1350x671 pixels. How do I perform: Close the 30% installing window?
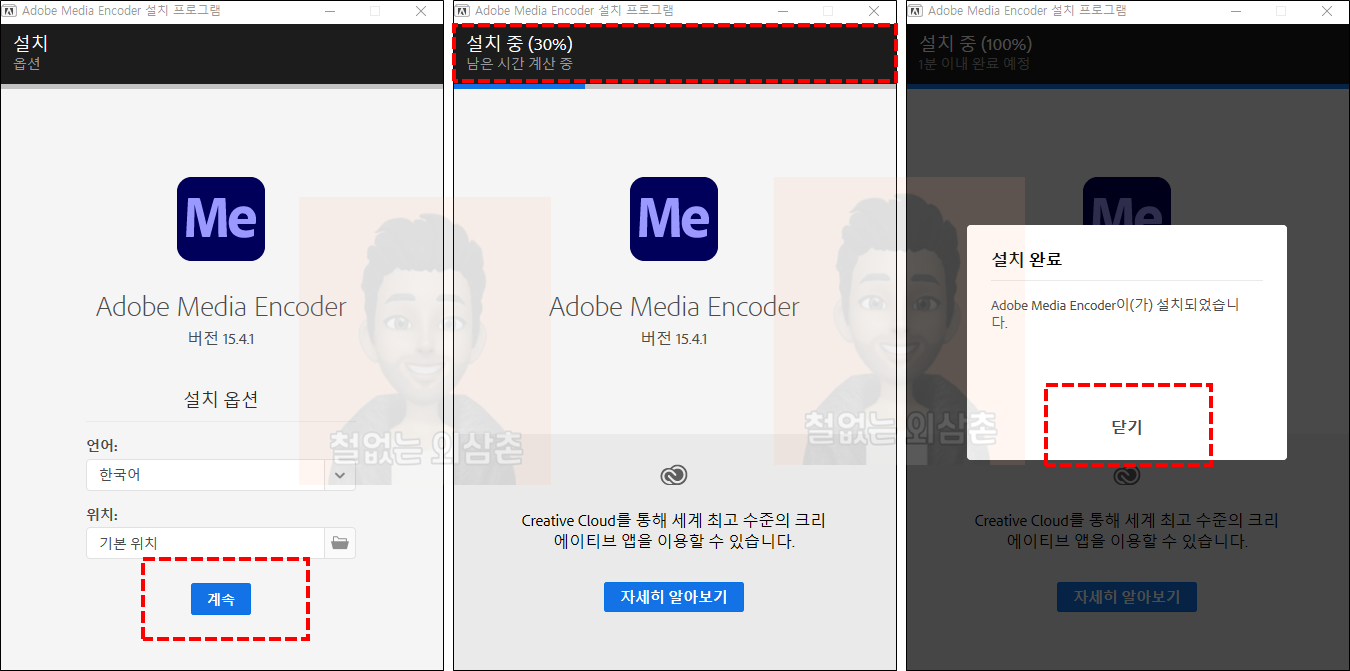pyautogui.click(x=874, y=11)
